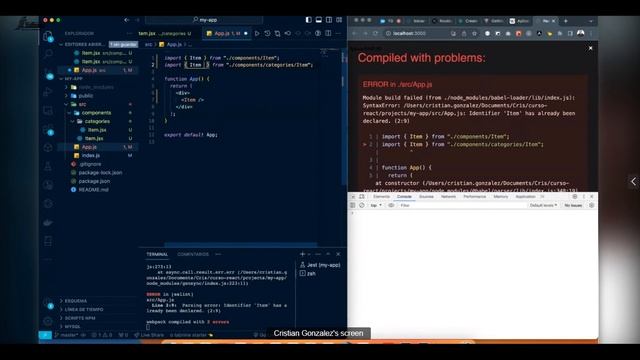Click the customize layout icon in title bar
This screenshot has width=640, height=360.
[x=339, y=20]
